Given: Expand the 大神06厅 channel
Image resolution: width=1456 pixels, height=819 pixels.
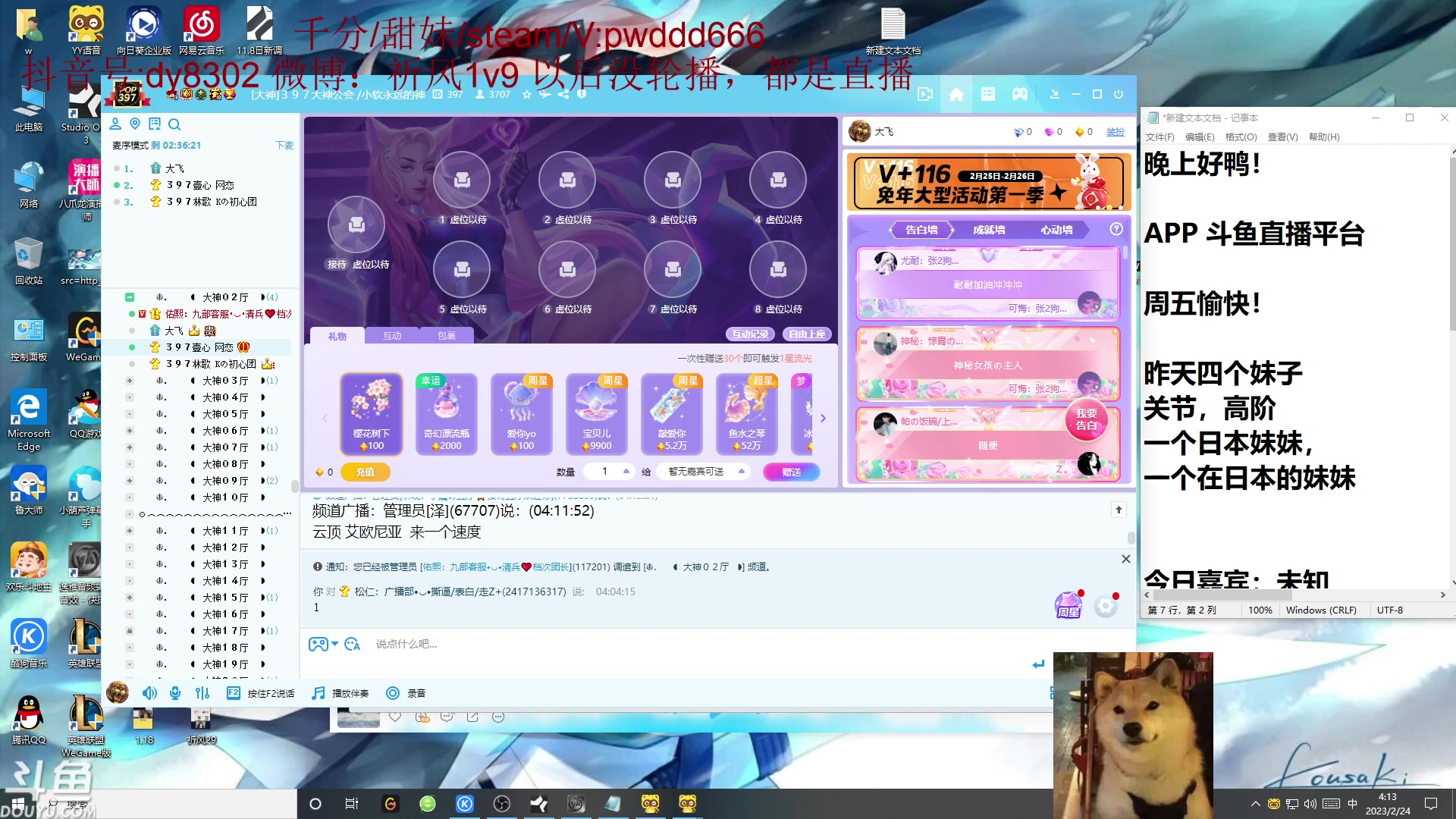Looking at the screenshot, I should [x=130, y=431].
